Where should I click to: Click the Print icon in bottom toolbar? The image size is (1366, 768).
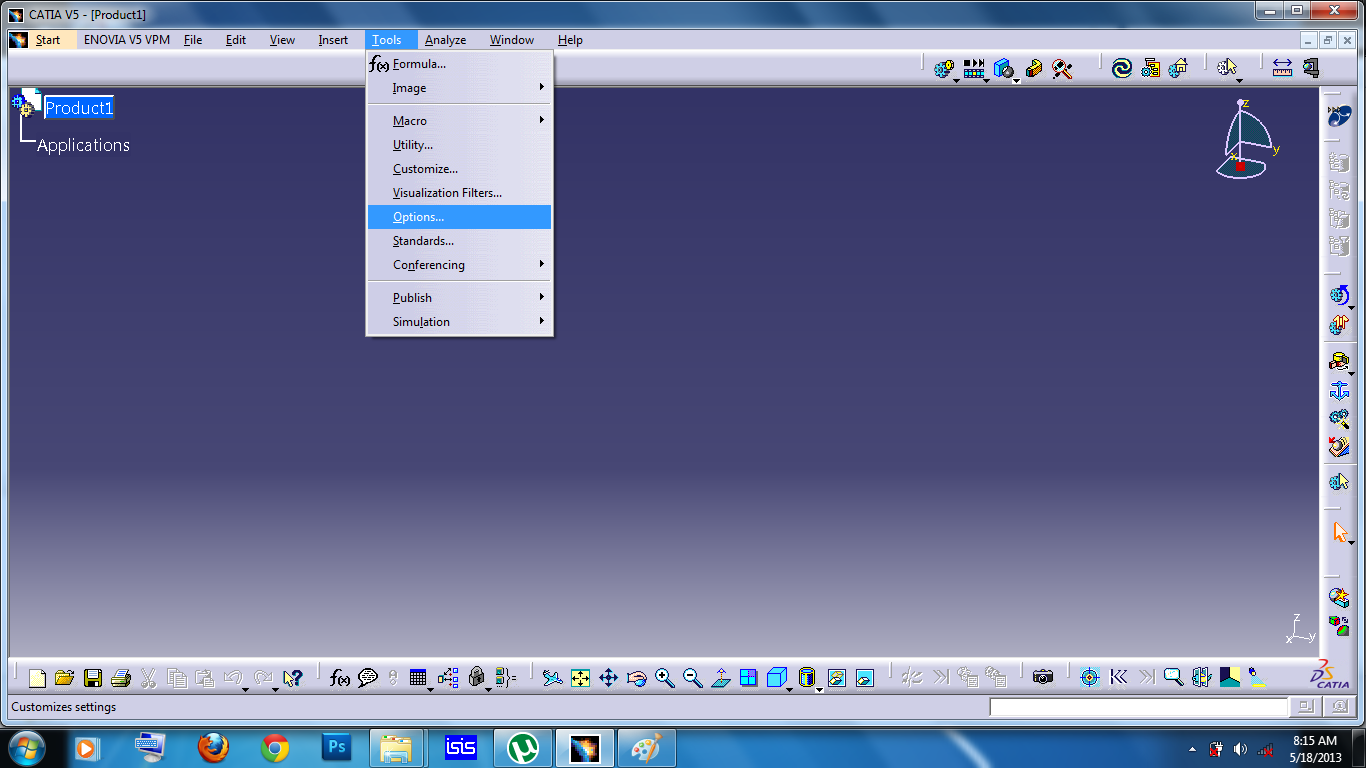pos(121,678)
